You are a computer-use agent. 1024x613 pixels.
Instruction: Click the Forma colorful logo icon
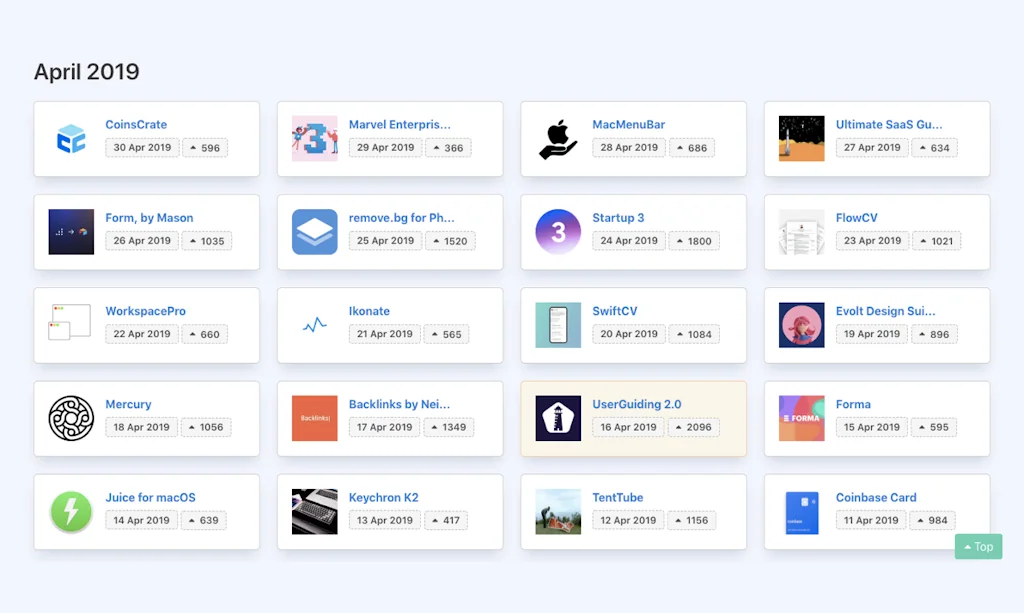(x=802, y=418)
